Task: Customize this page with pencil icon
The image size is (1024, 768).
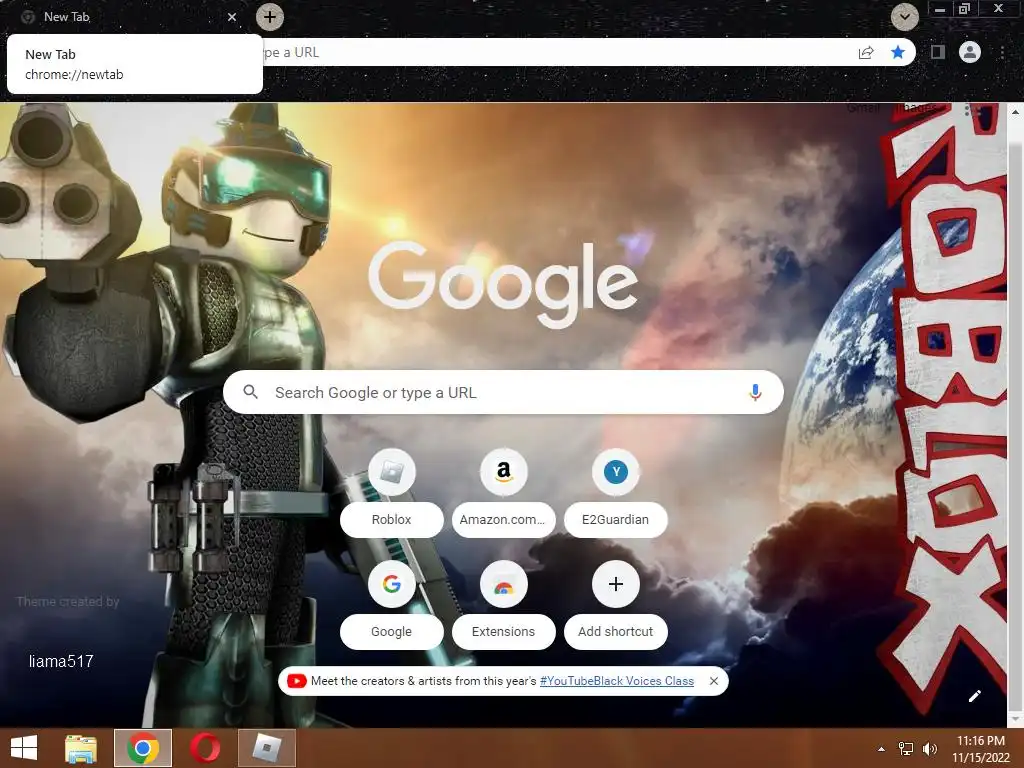Action: (974, 696)
